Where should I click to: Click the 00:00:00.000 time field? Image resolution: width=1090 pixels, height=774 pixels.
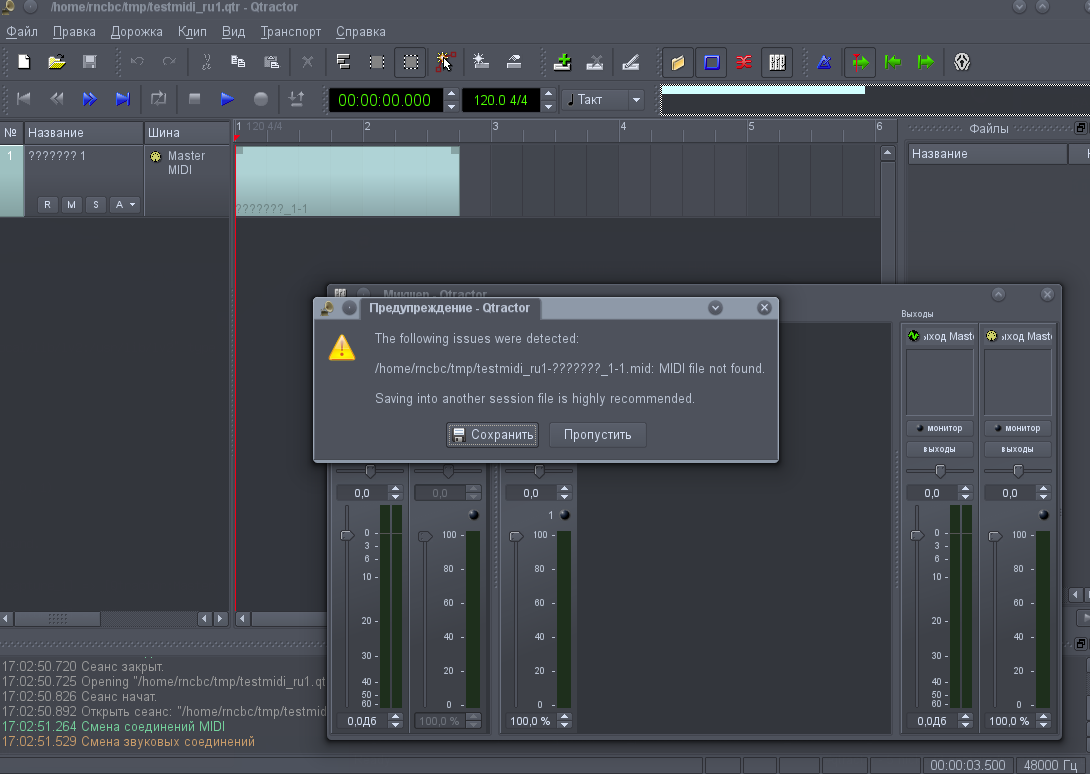tap(385, 99)
